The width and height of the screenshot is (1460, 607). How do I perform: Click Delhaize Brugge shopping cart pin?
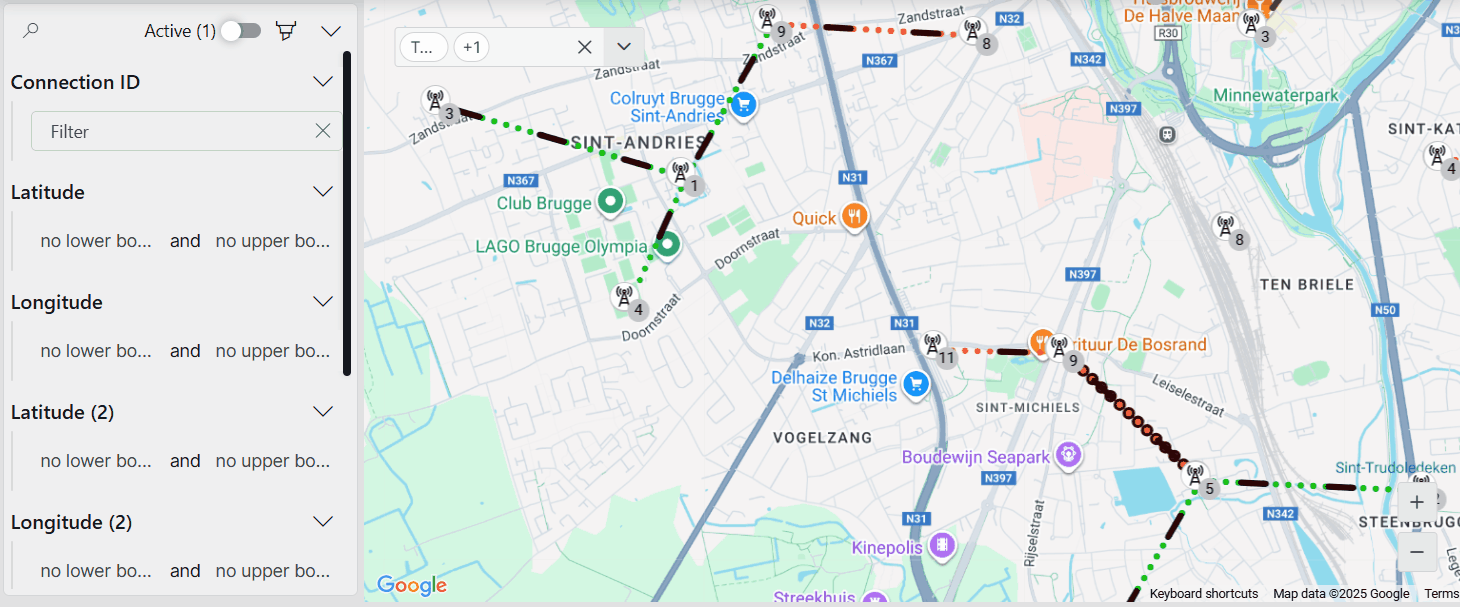[915, 383]
